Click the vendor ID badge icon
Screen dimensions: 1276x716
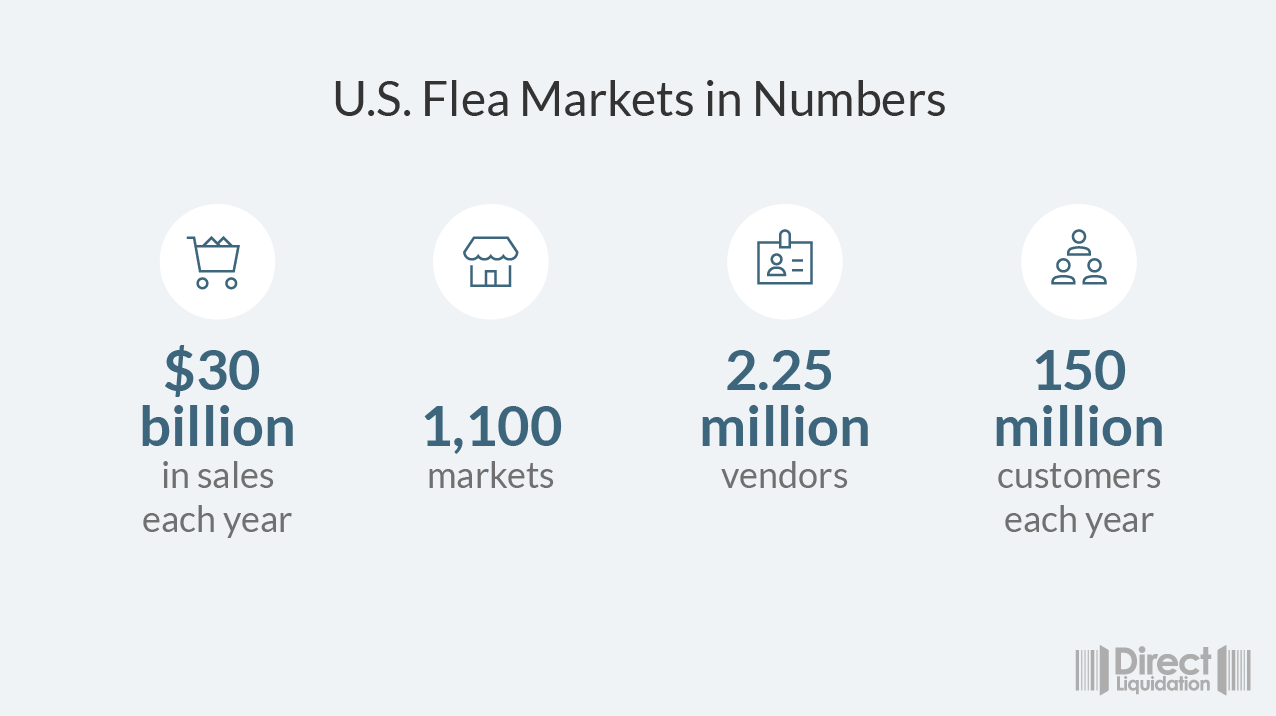(784, 262)
